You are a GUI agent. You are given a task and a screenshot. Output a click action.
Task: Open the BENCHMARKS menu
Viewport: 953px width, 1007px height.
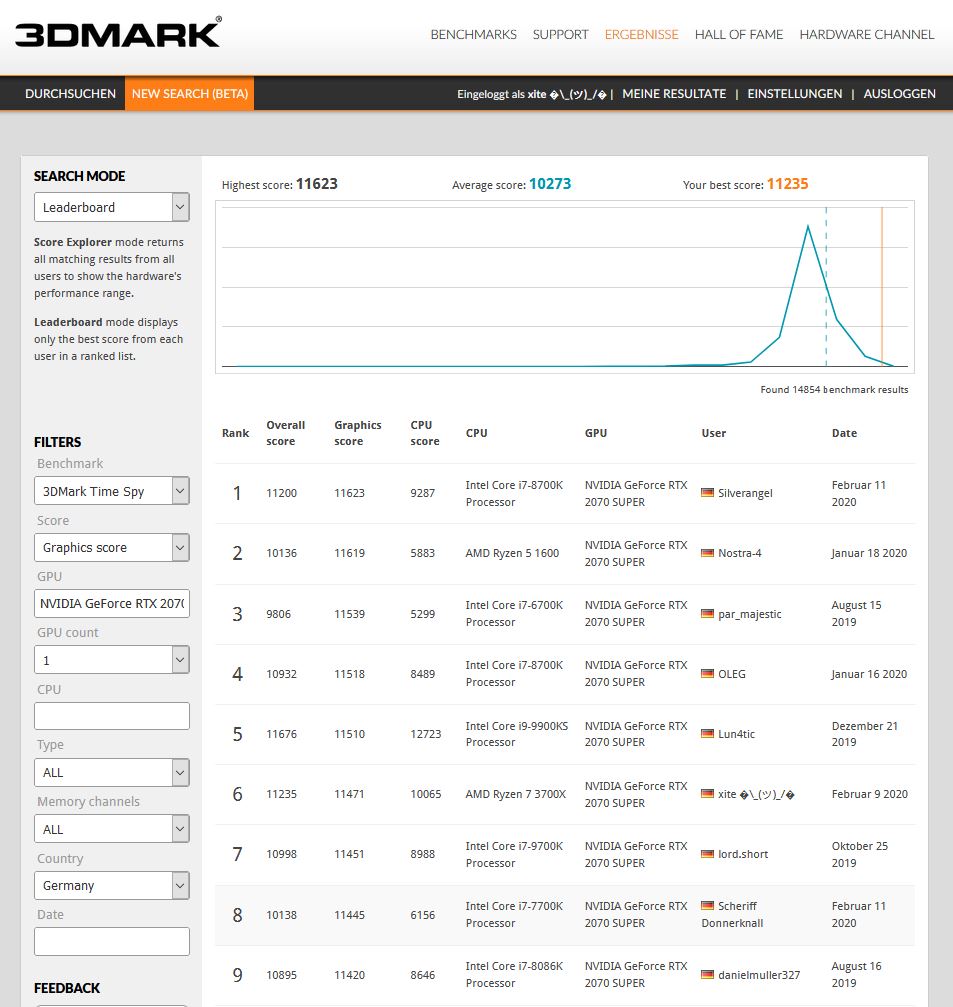click(473, 35)
